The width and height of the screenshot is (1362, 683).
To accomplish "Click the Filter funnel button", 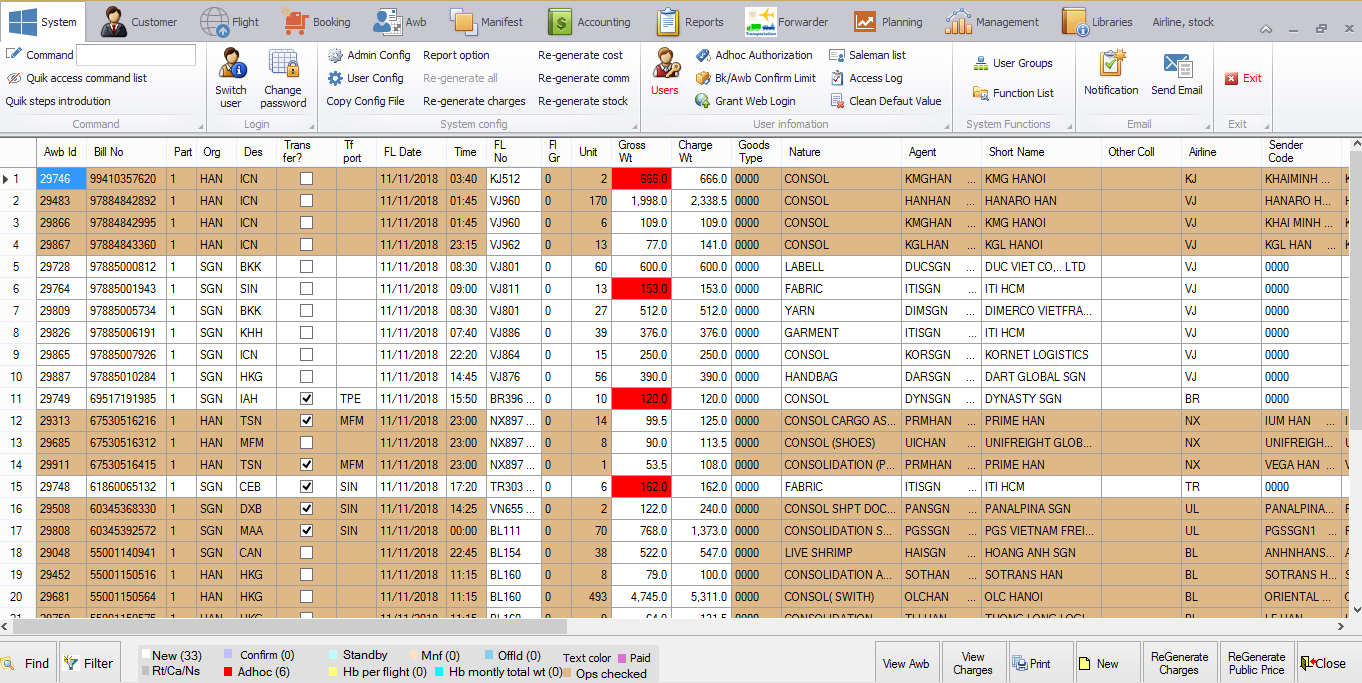I will [x=87, y=663].
